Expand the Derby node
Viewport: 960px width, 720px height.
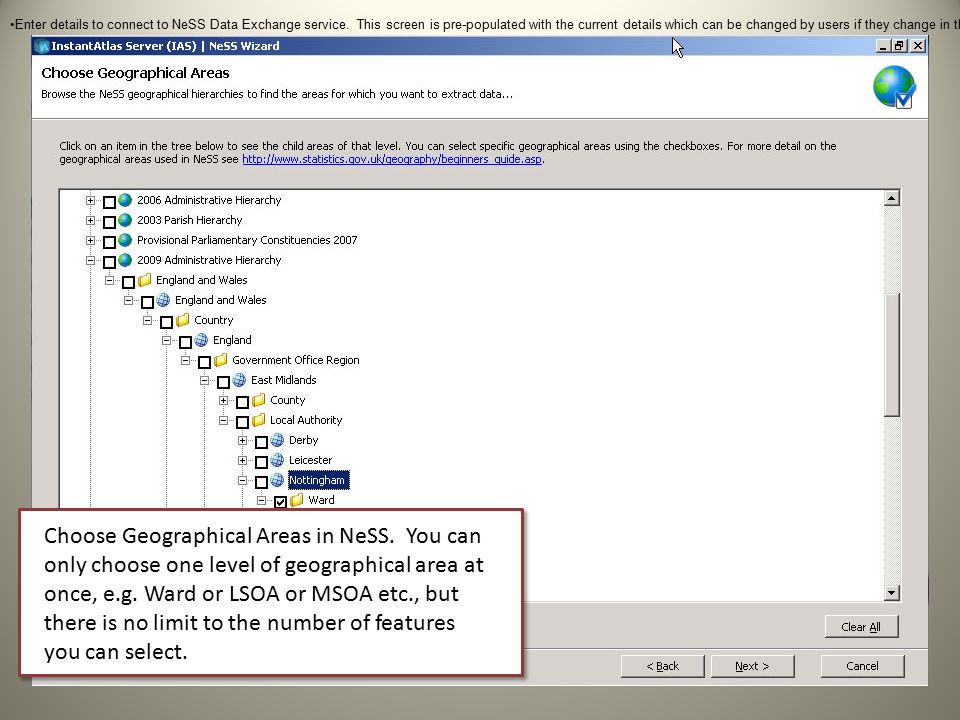click(x=242, y=440)
